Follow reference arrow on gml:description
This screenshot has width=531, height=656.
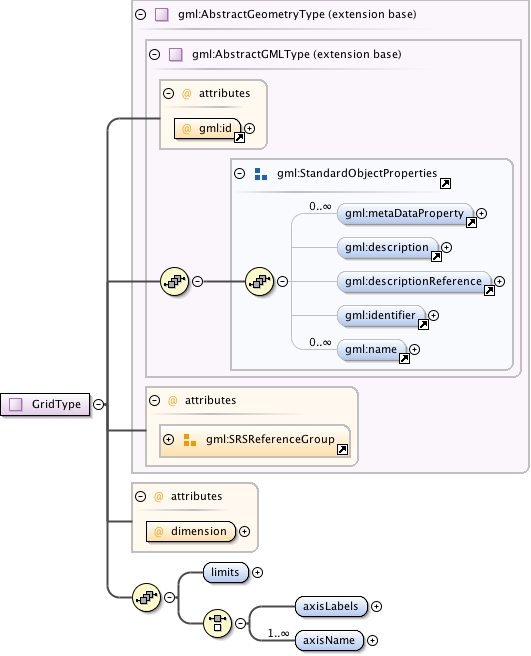click(x=436, y=256)
